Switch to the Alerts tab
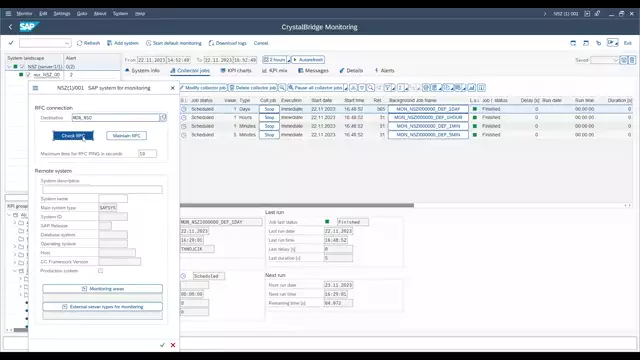Image resolution: width=640 pixels, height=360 pixels. pos(384,71)
